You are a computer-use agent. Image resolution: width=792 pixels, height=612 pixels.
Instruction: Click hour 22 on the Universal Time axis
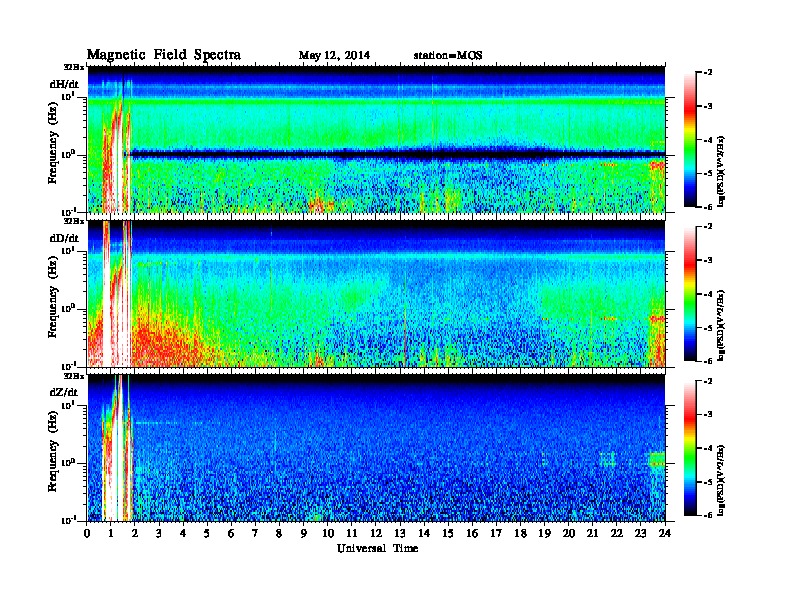(x=617, y=533)
